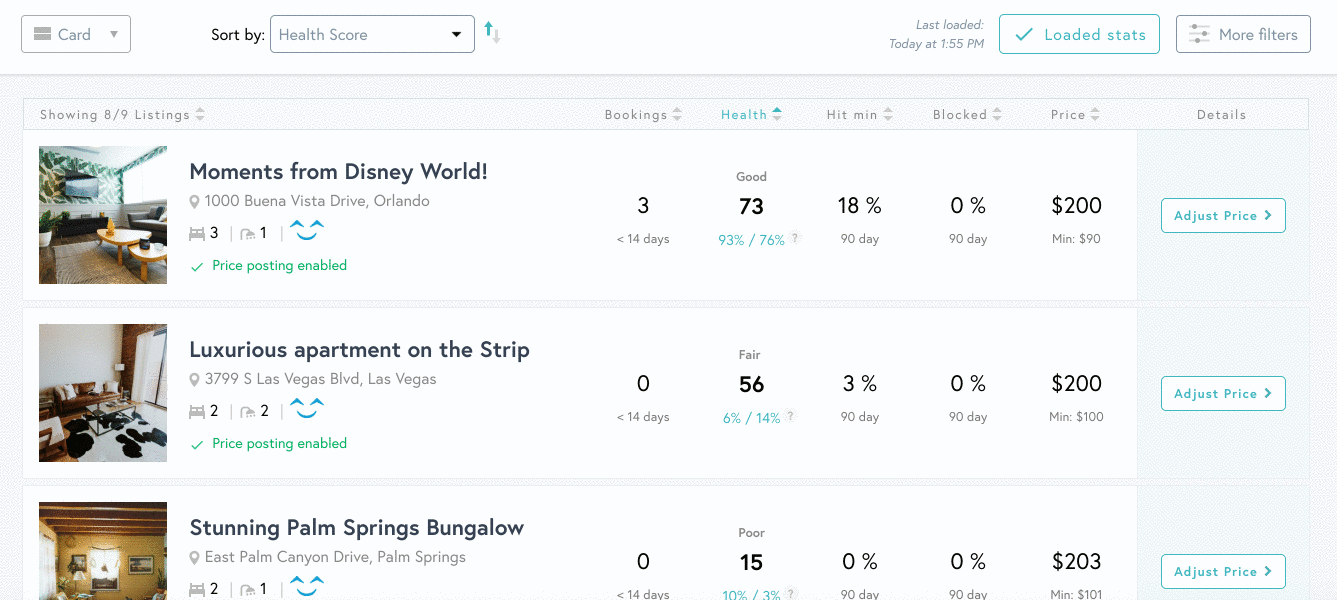Viewport: 1337px width, 600px height.
Task: Open Luxurious apartment on the Strip title
Action: (x=360, y=349)
